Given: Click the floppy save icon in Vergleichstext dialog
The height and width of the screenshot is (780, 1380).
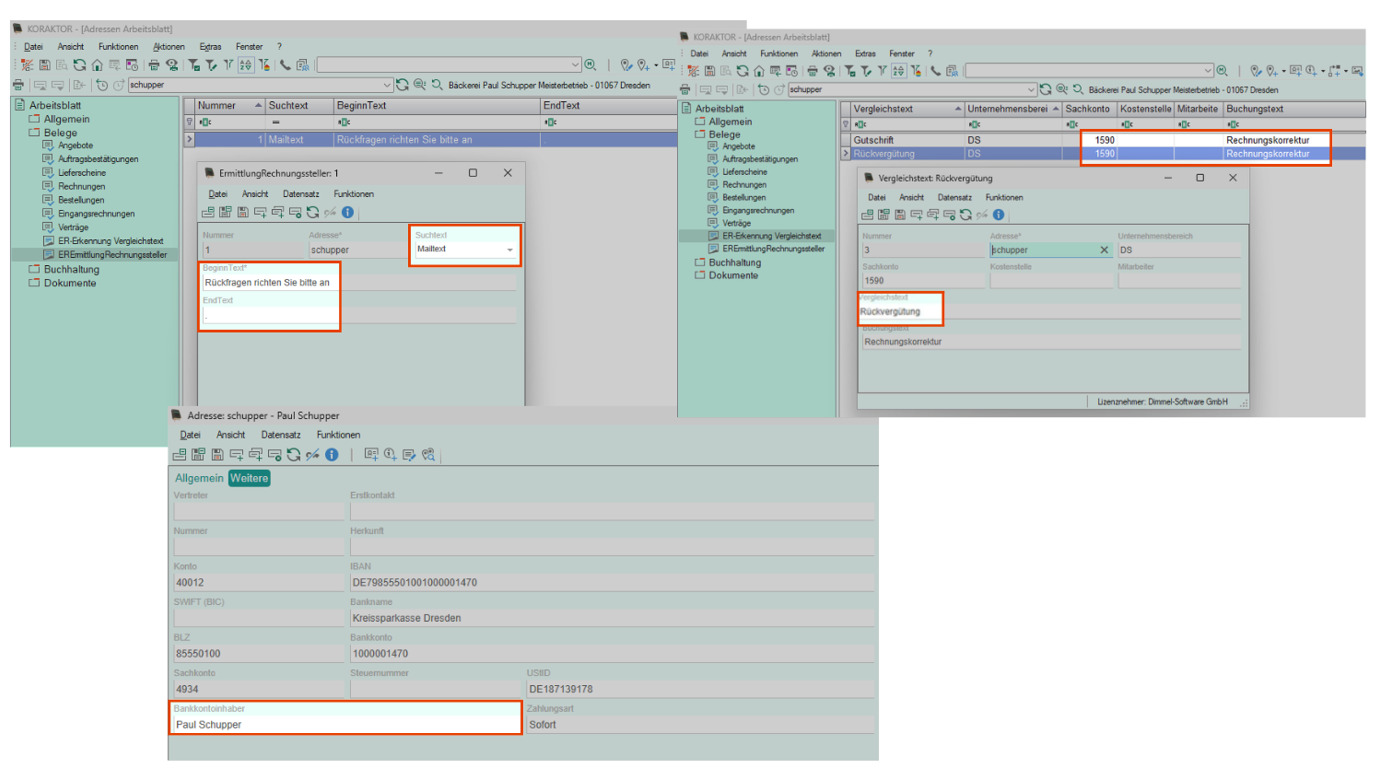Looking at the screenshot, I should (901, 215).
